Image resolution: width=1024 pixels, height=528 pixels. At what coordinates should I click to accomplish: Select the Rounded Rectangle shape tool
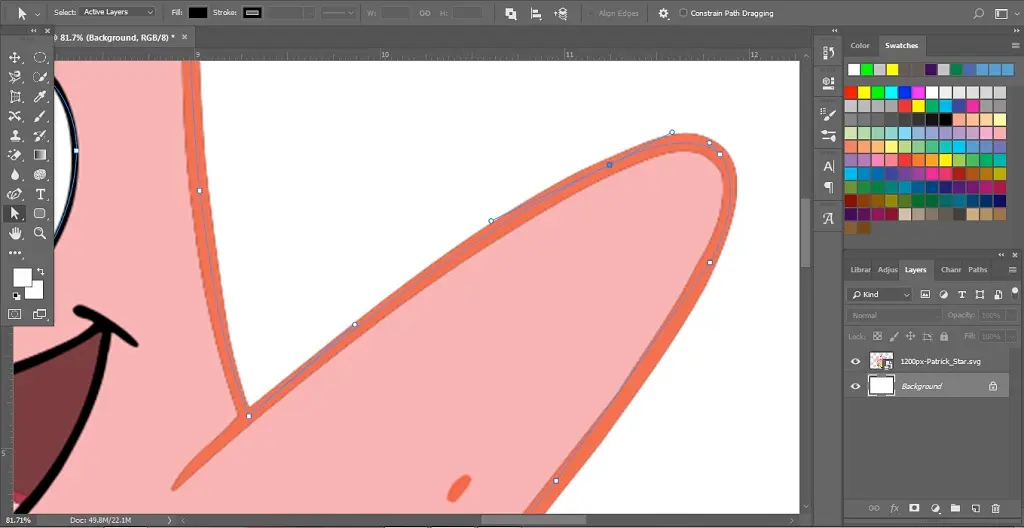tap(40, 213)
